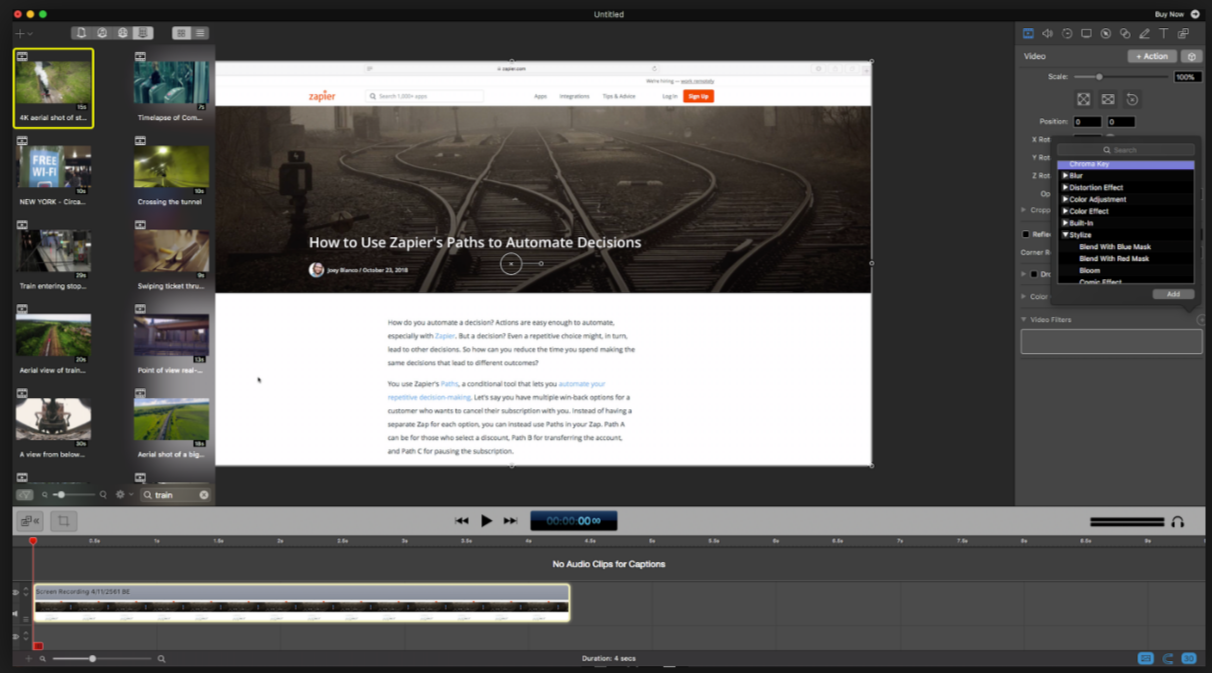The width and height of the screenshot is (1212, 673).
Task: Select the 'NEW YORK - Circa' clip thumbnail
Action: pos(53,167)
